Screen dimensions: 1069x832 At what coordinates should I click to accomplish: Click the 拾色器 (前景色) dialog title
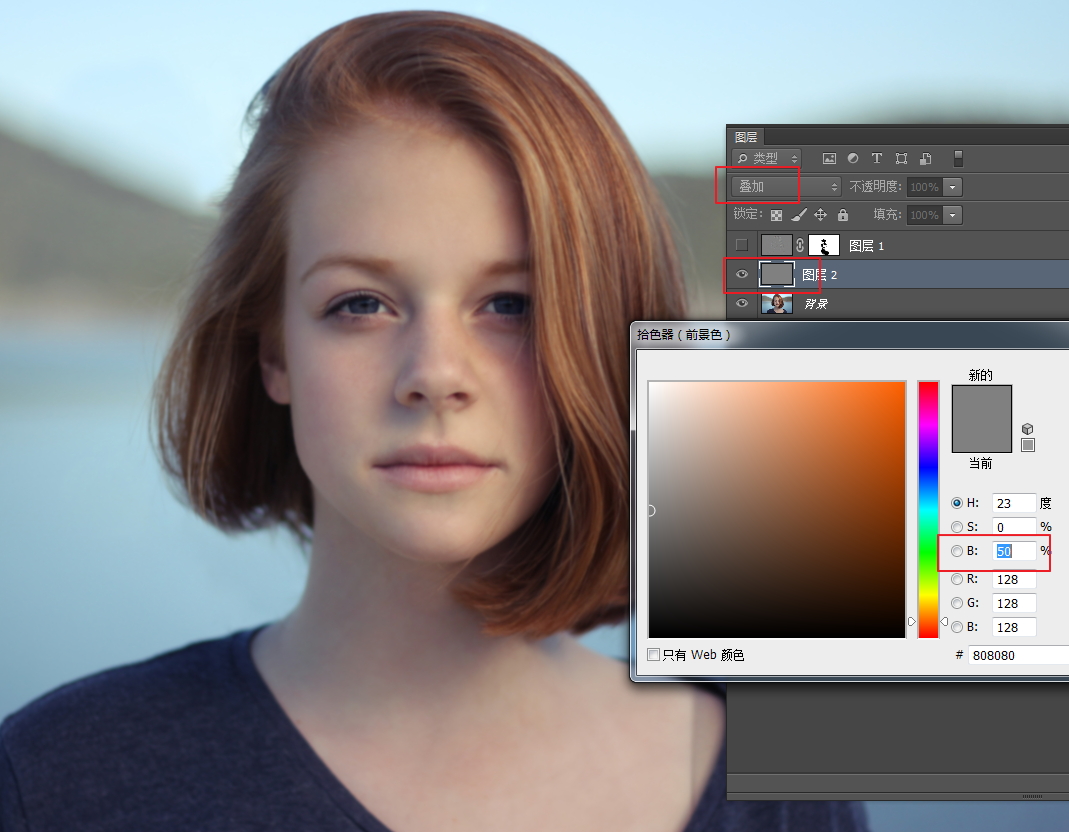(x=684, y=335)
